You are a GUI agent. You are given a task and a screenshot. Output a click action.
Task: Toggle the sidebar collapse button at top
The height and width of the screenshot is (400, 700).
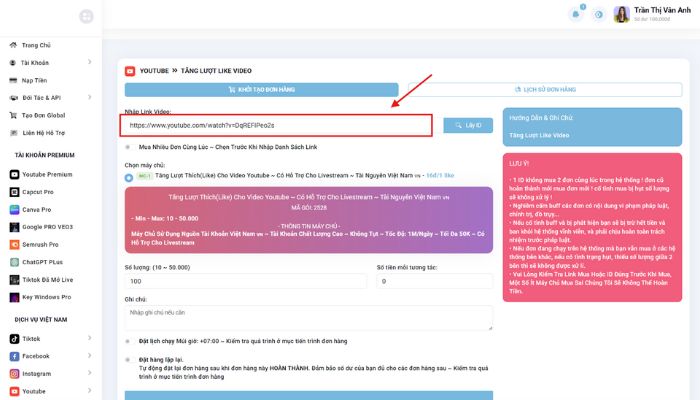pyautogui.click(x=86, y=17)
